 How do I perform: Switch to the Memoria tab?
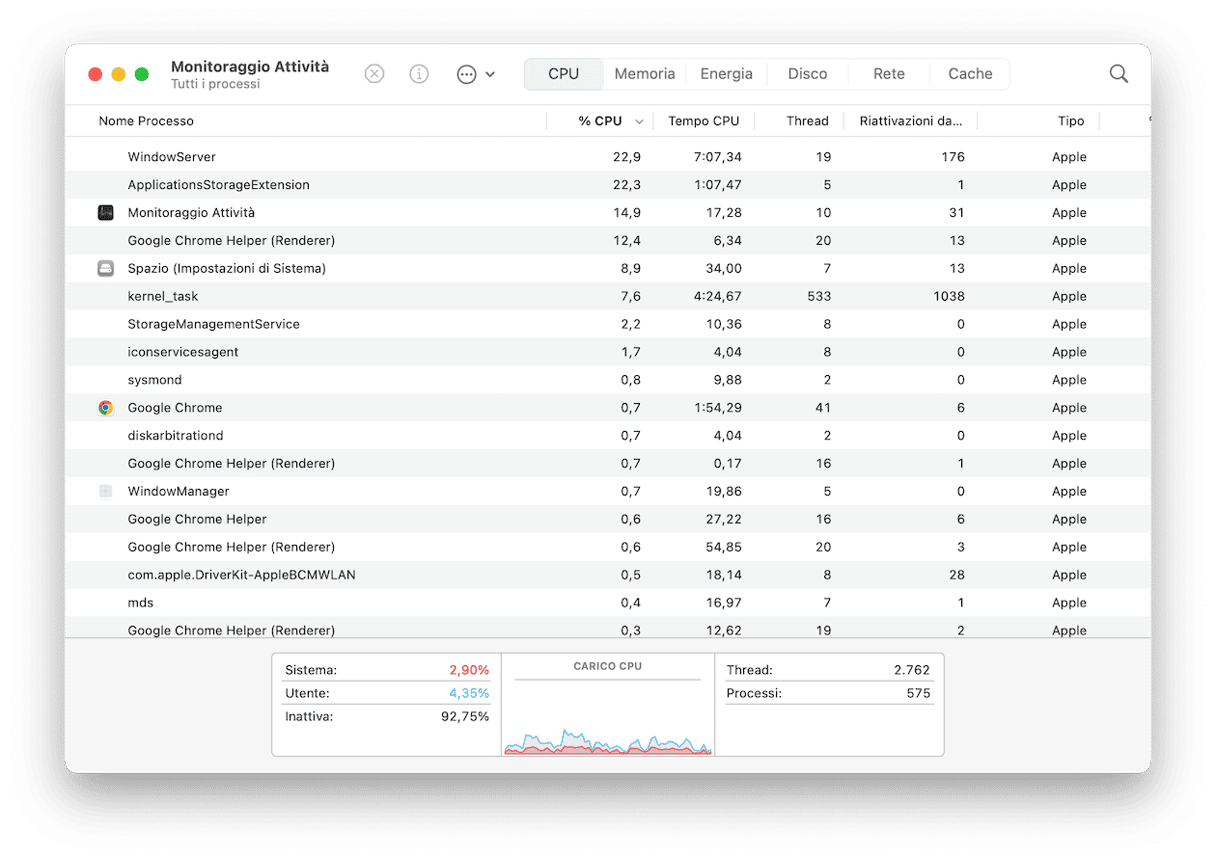pos(645,74)
